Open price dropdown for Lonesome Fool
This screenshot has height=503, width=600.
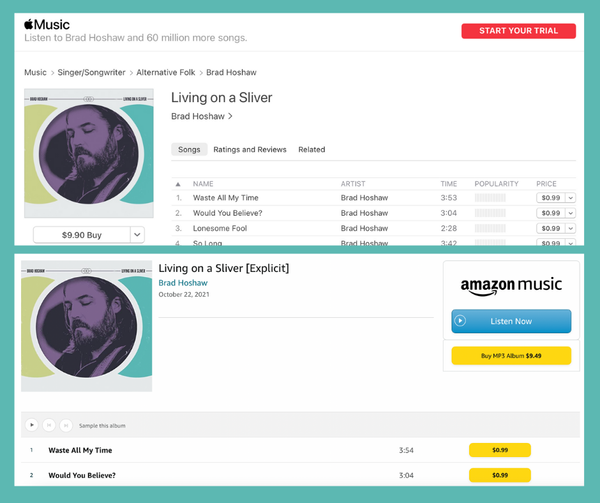click(x=571, y=228)
